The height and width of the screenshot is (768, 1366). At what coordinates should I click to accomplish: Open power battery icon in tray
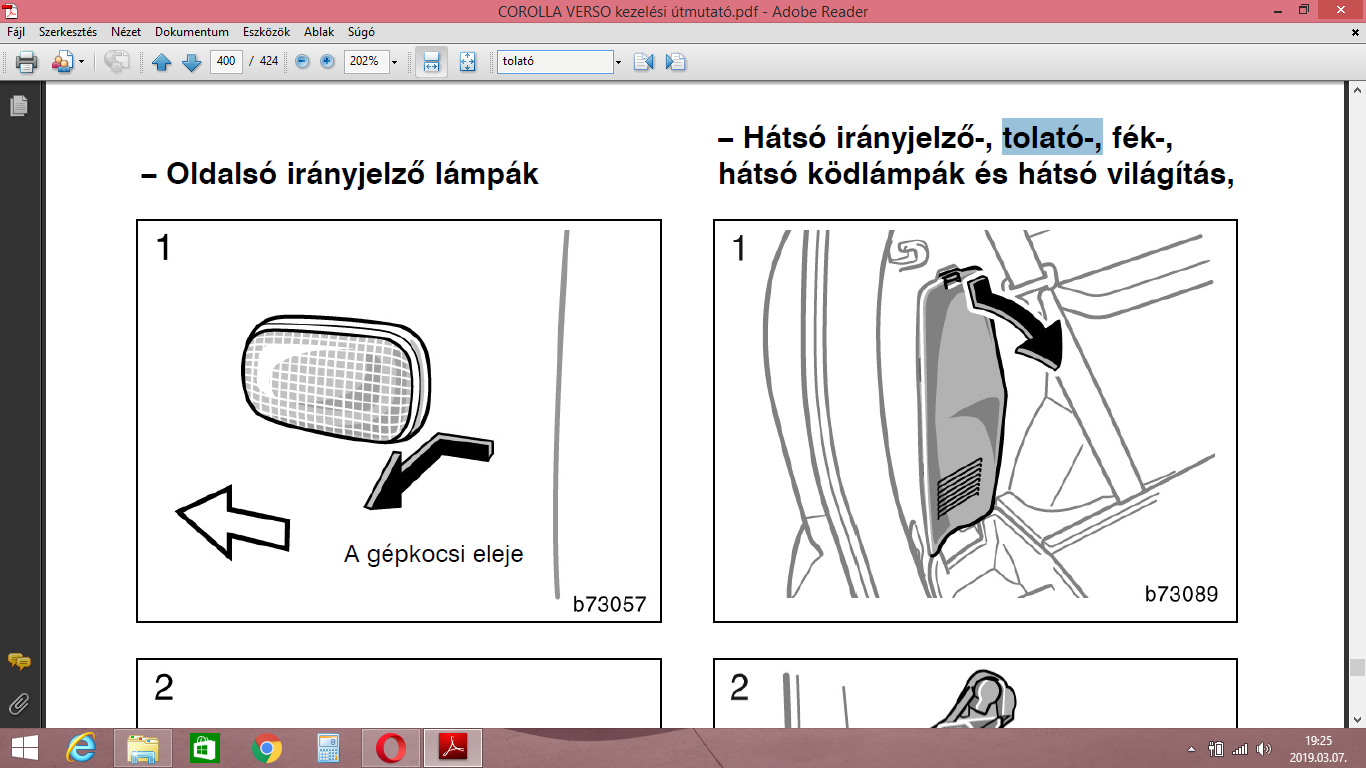click(x=1216, y=748)
